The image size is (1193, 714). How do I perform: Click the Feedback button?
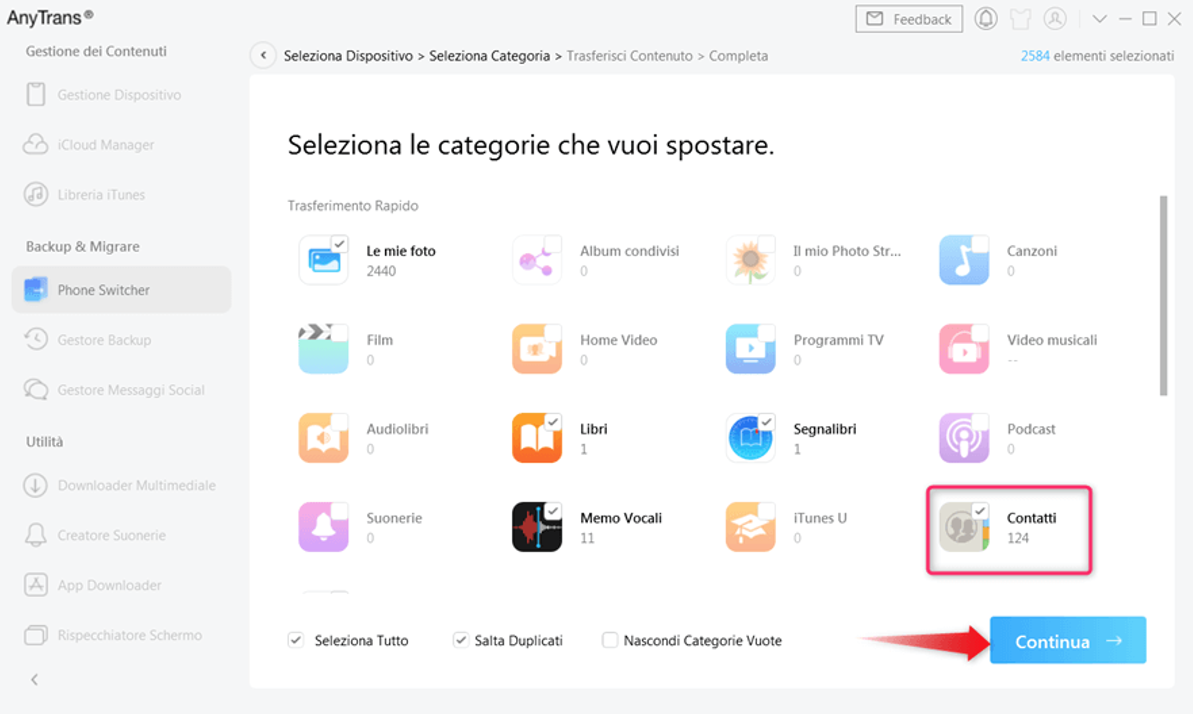(909, 19)
